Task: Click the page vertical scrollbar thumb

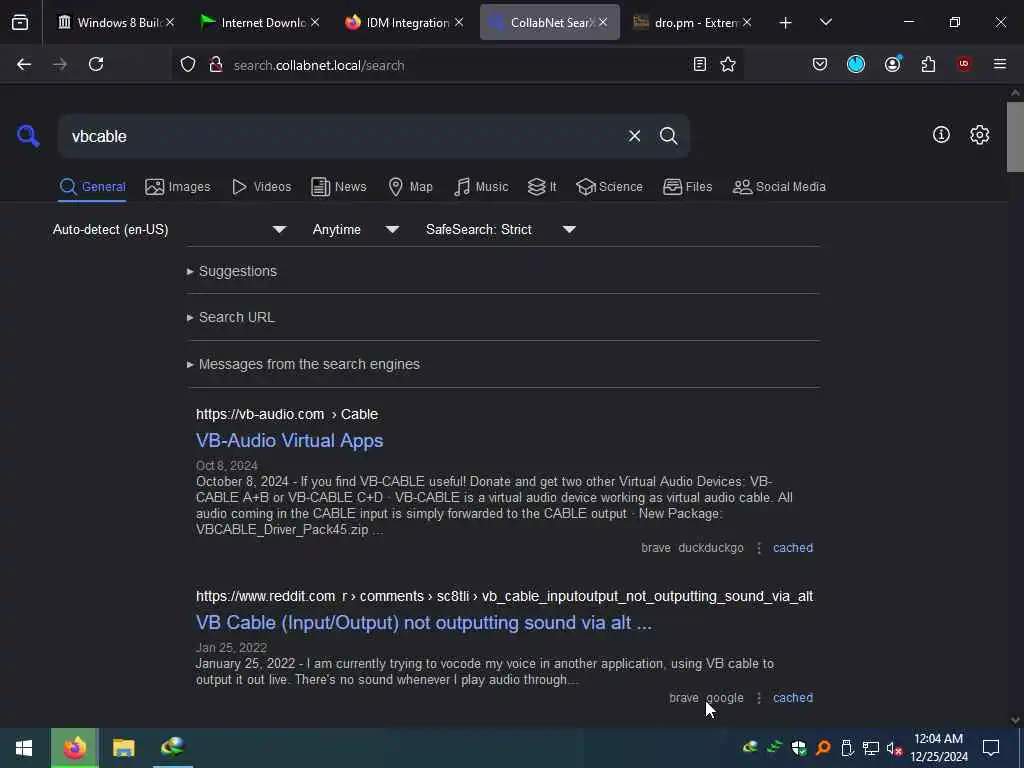Action: click(x=1014, y=136)
